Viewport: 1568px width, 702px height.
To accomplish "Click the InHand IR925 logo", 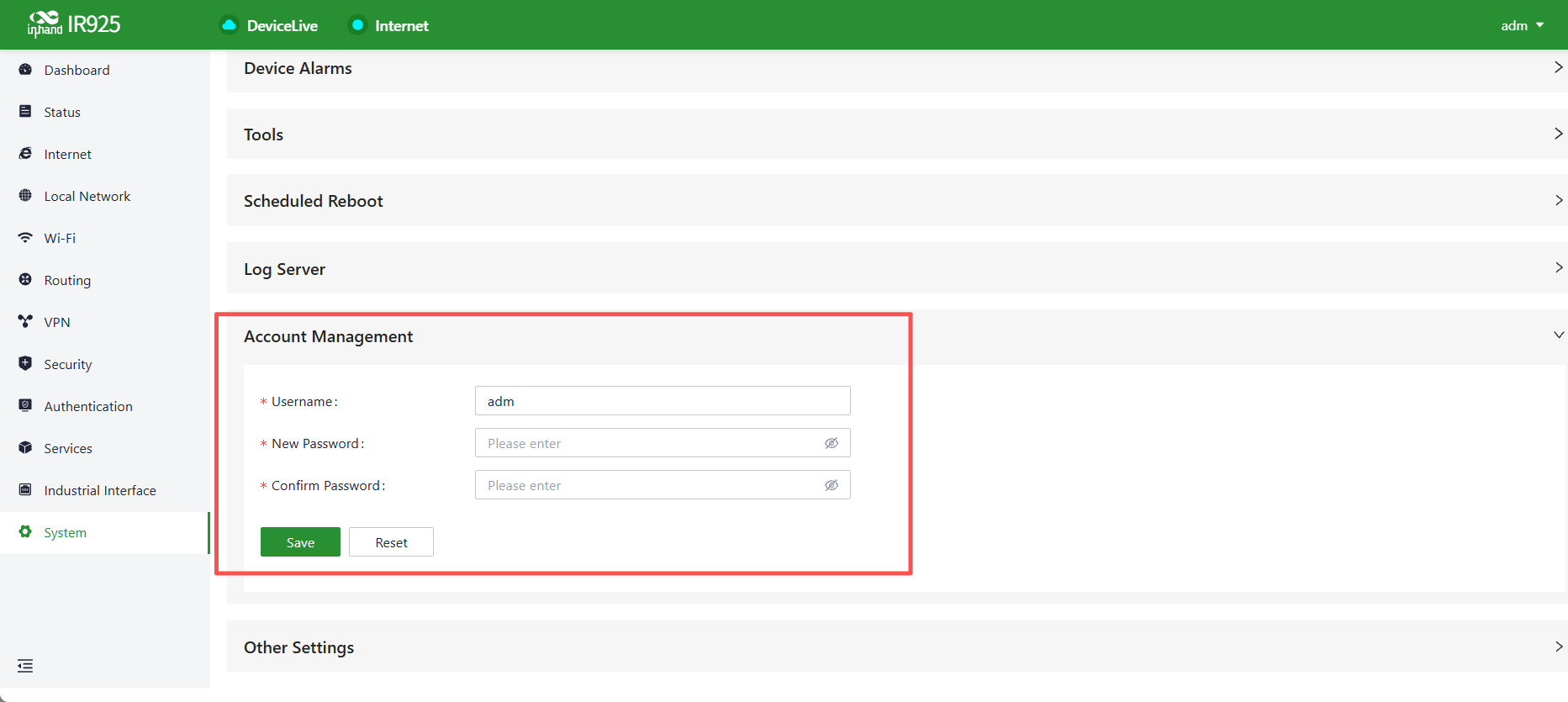I will coord(74,24).
